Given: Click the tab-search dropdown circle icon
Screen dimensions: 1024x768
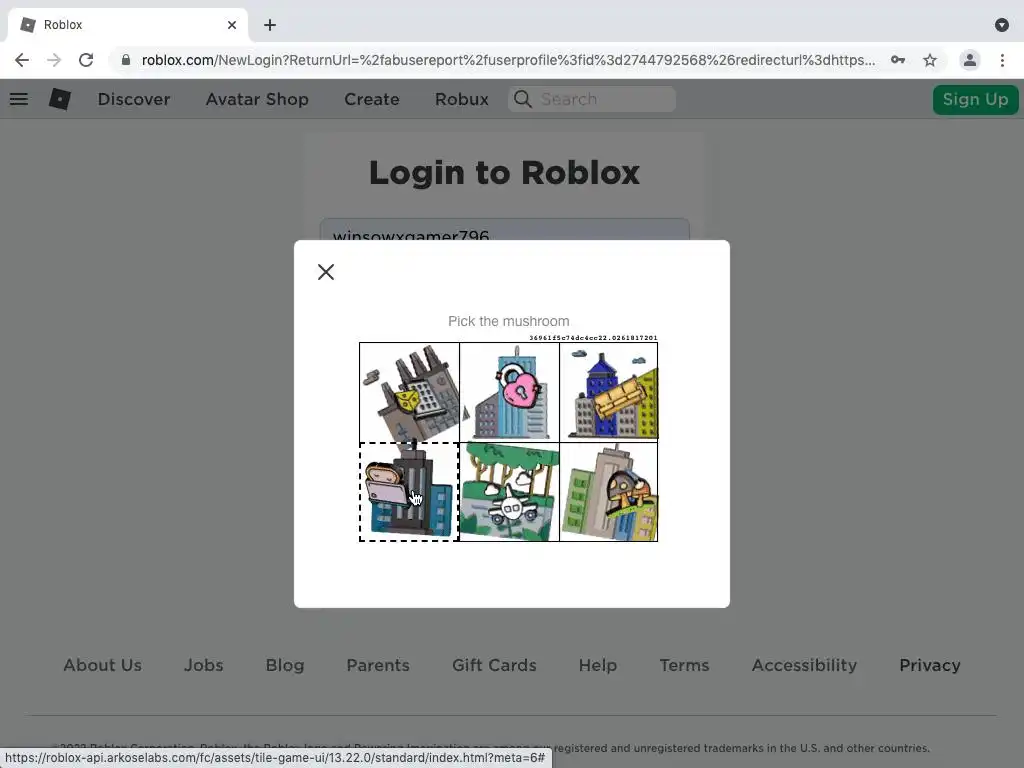Looking at the screenshot, I should tap(1002, 25).
